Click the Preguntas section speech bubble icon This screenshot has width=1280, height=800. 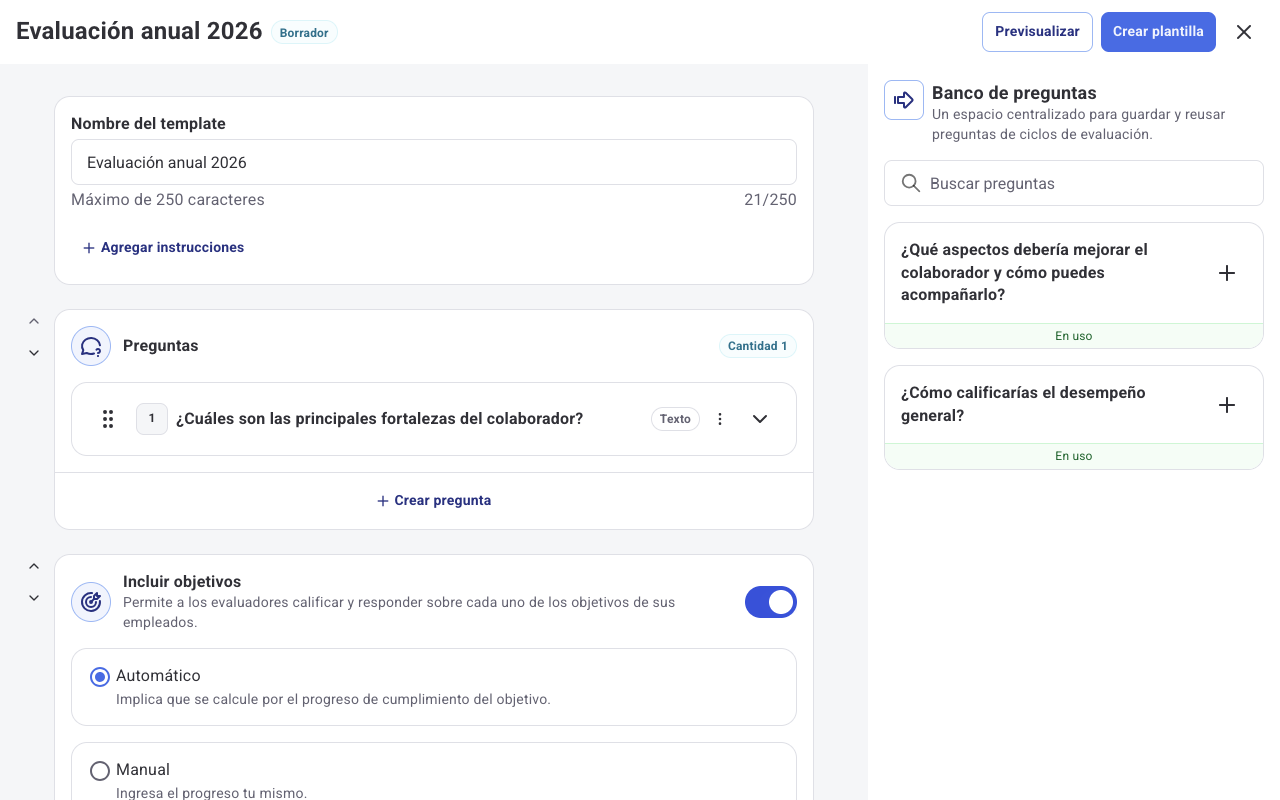pyautogui.click(x=91, y=346)
